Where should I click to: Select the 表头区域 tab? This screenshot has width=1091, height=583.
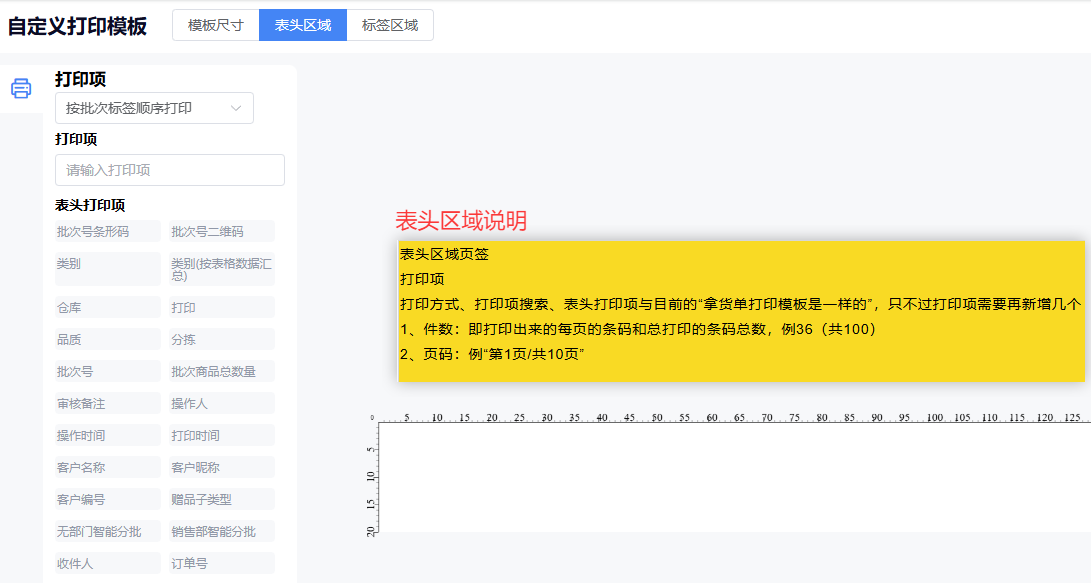(x=303, y=25)
